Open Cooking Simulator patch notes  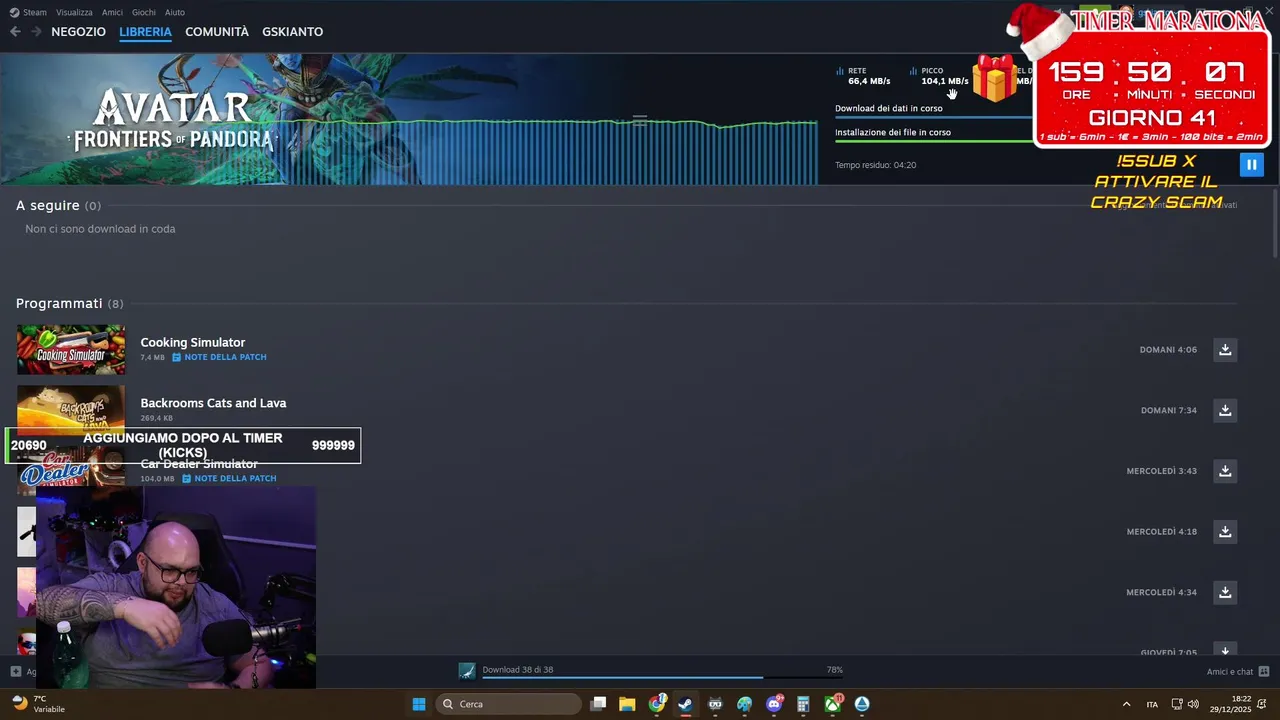(x=219, y=357)
